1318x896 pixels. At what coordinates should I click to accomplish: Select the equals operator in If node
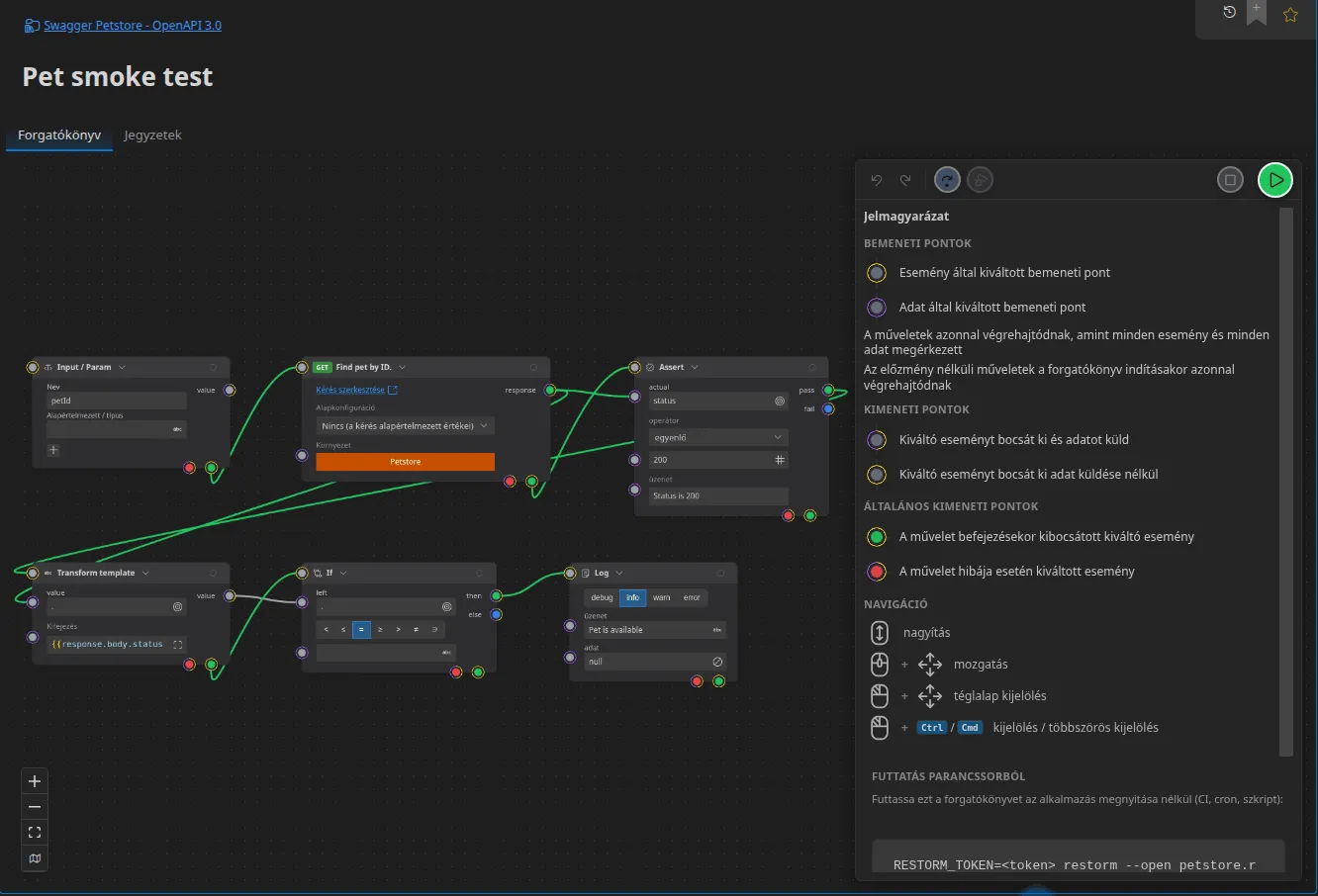tap(361, 629)
